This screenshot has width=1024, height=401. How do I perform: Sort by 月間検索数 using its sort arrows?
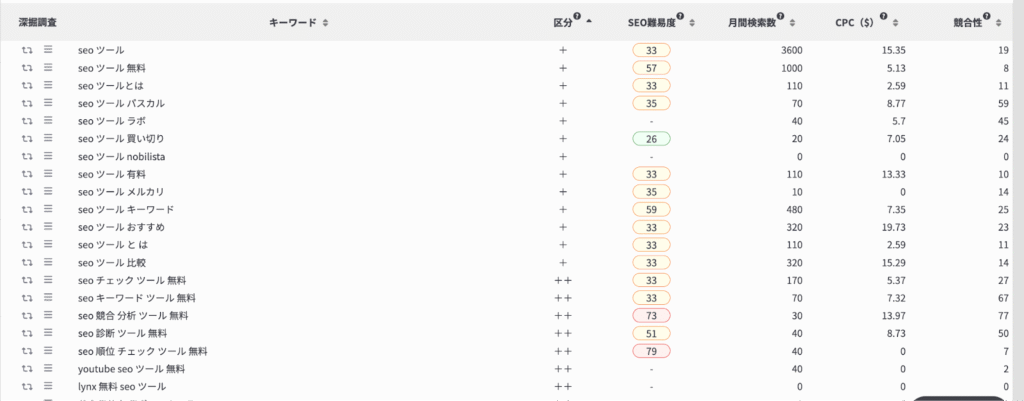click(x=792, y=23)
